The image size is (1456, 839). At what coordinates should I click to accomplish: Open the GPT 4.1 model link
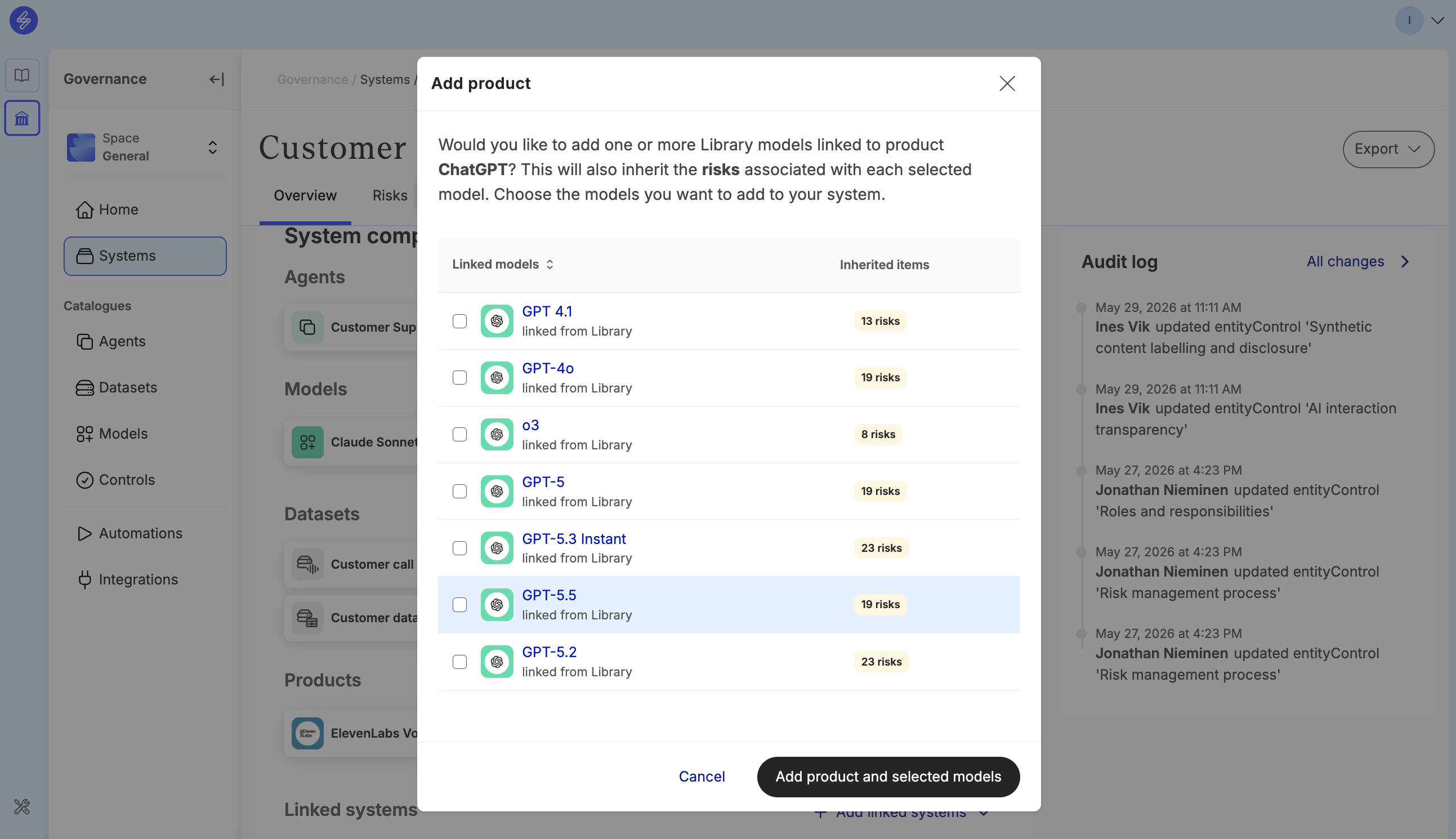(547, 312)
